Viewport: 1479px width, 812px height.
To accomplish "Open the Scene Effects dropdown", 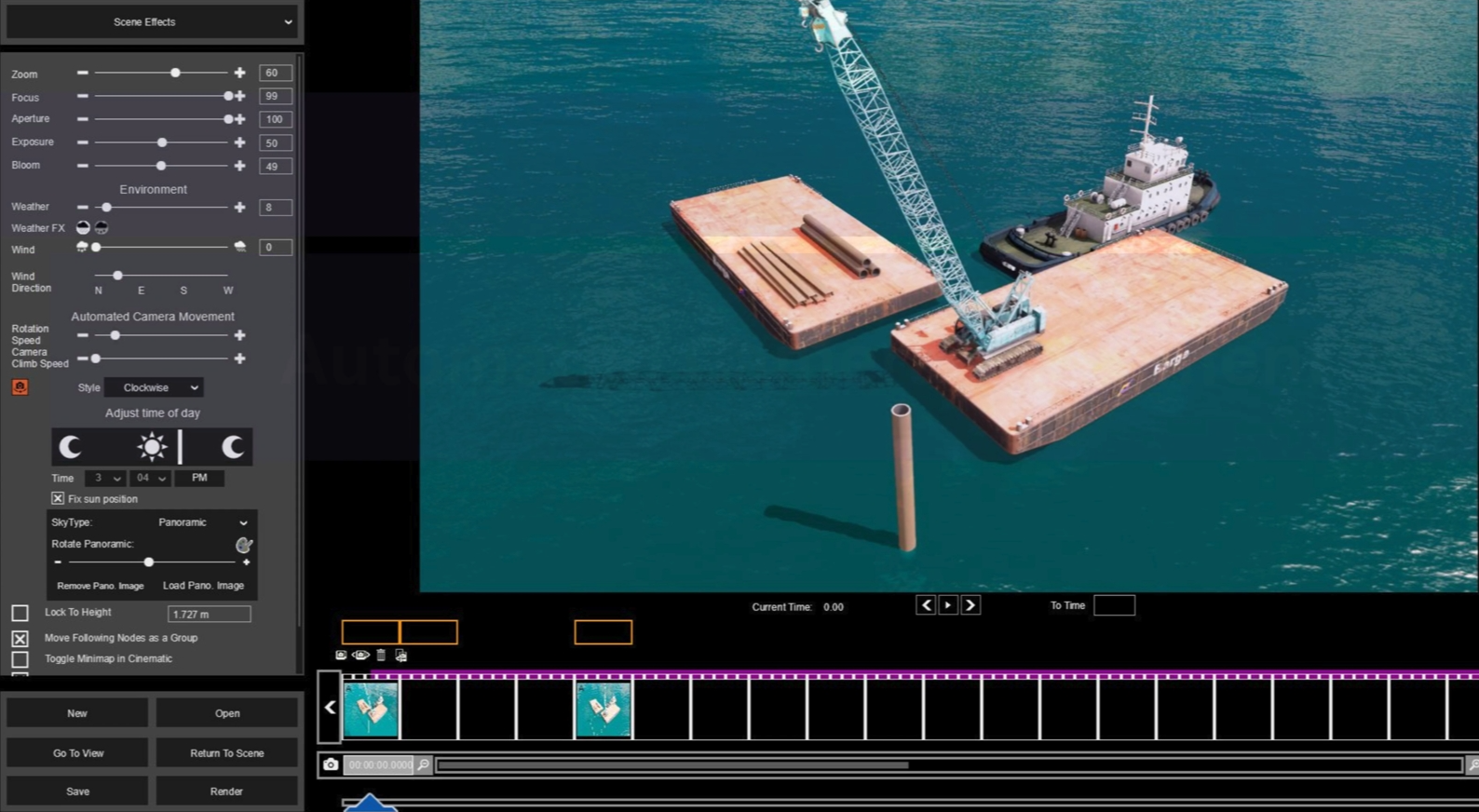I will pyautogui.click(x=151, y=21).
